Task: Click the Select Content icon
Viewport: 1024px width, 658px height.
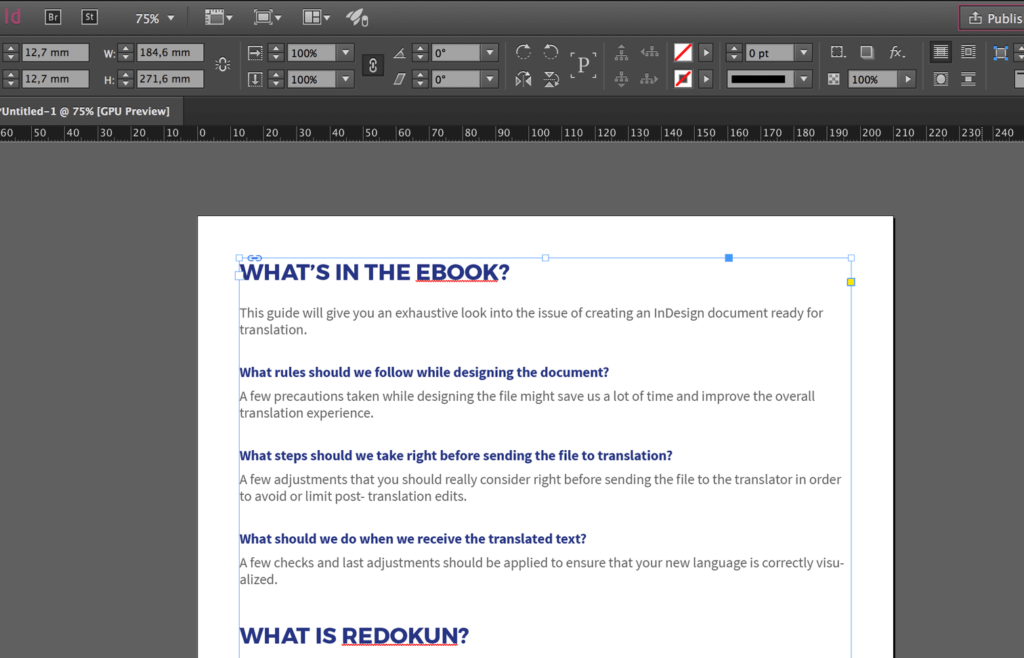Action: 621,79
